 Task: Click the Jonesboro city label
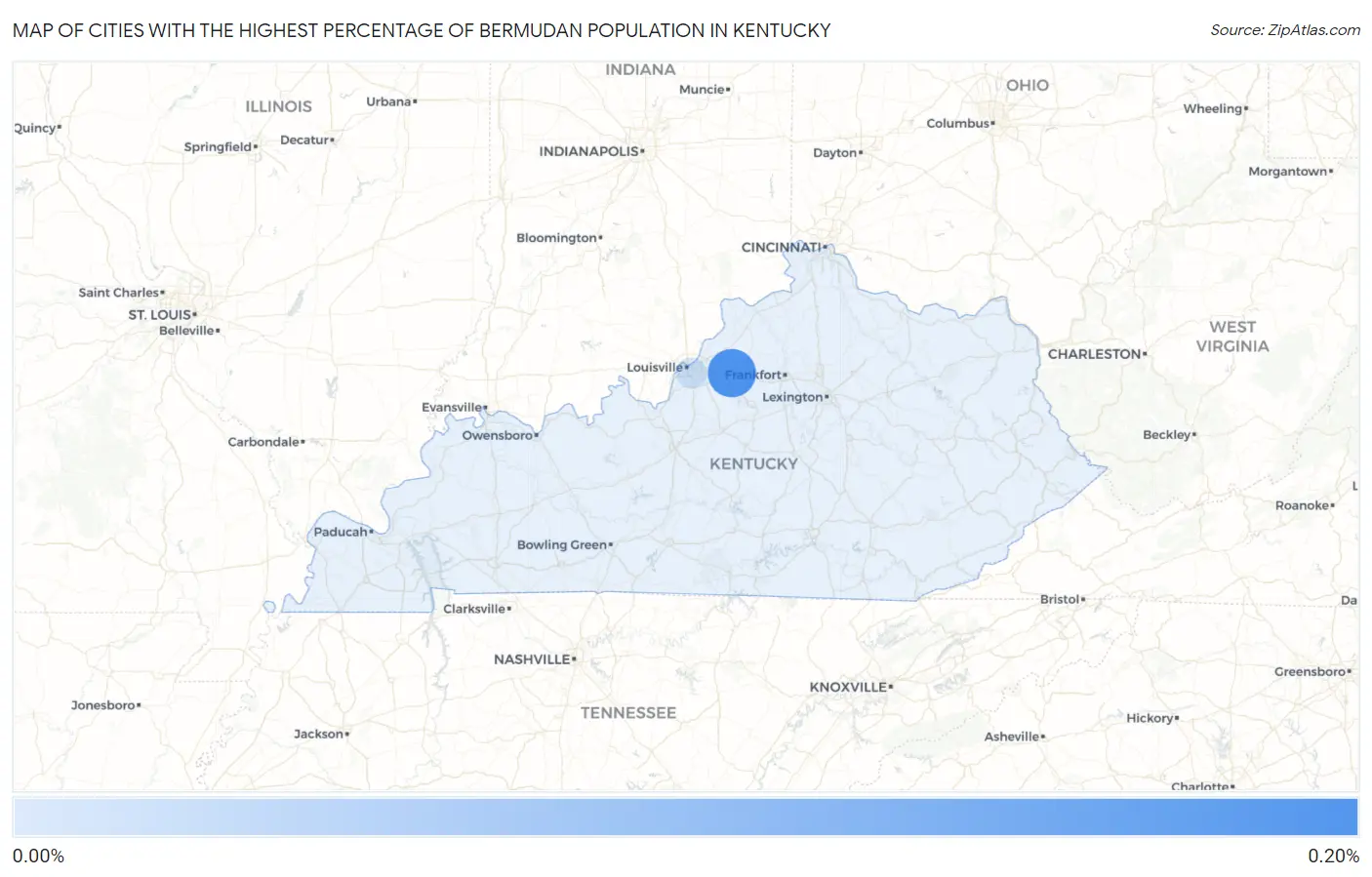pos(103,705)
